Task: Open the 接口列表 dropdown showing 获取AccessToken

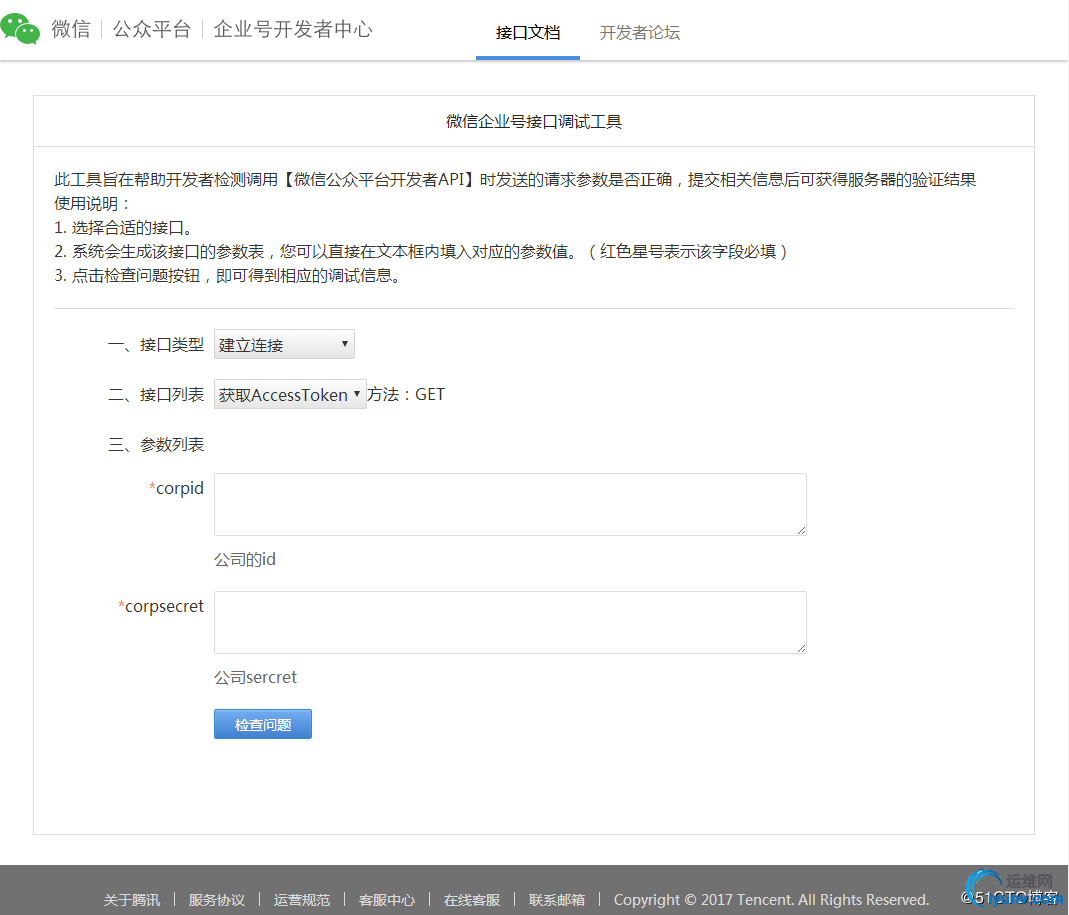Action: 283,394
